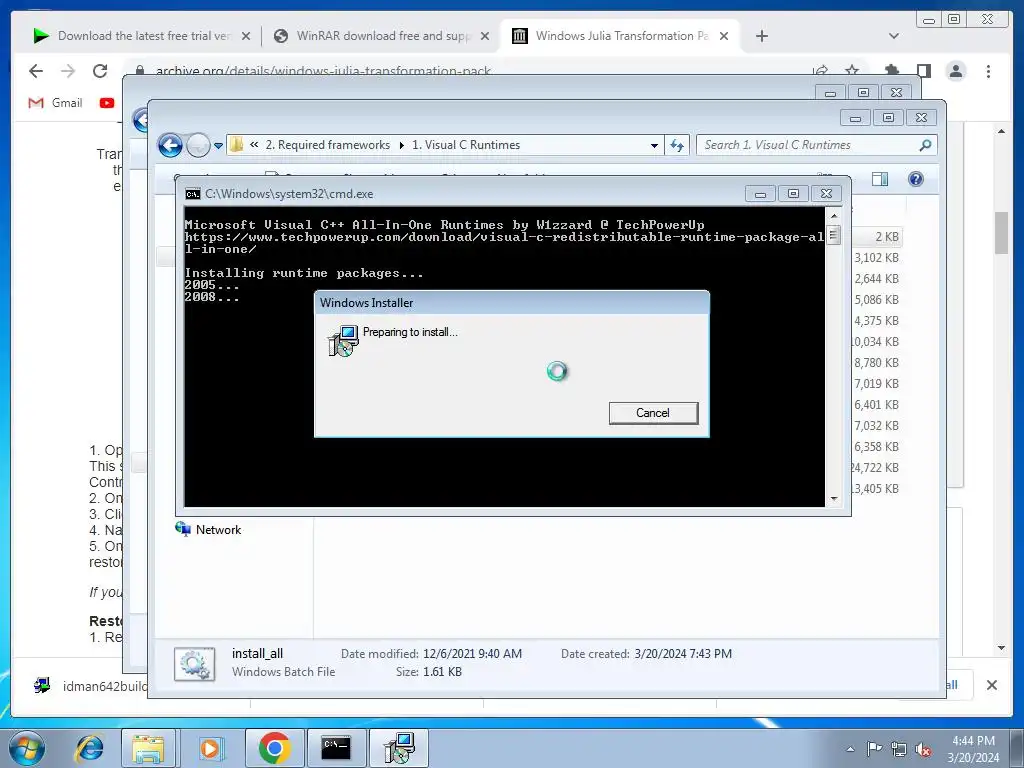The image size is (1024, 768).
Task: Open Windows Explorer from taskbar
Action: (x=148, y=748)
